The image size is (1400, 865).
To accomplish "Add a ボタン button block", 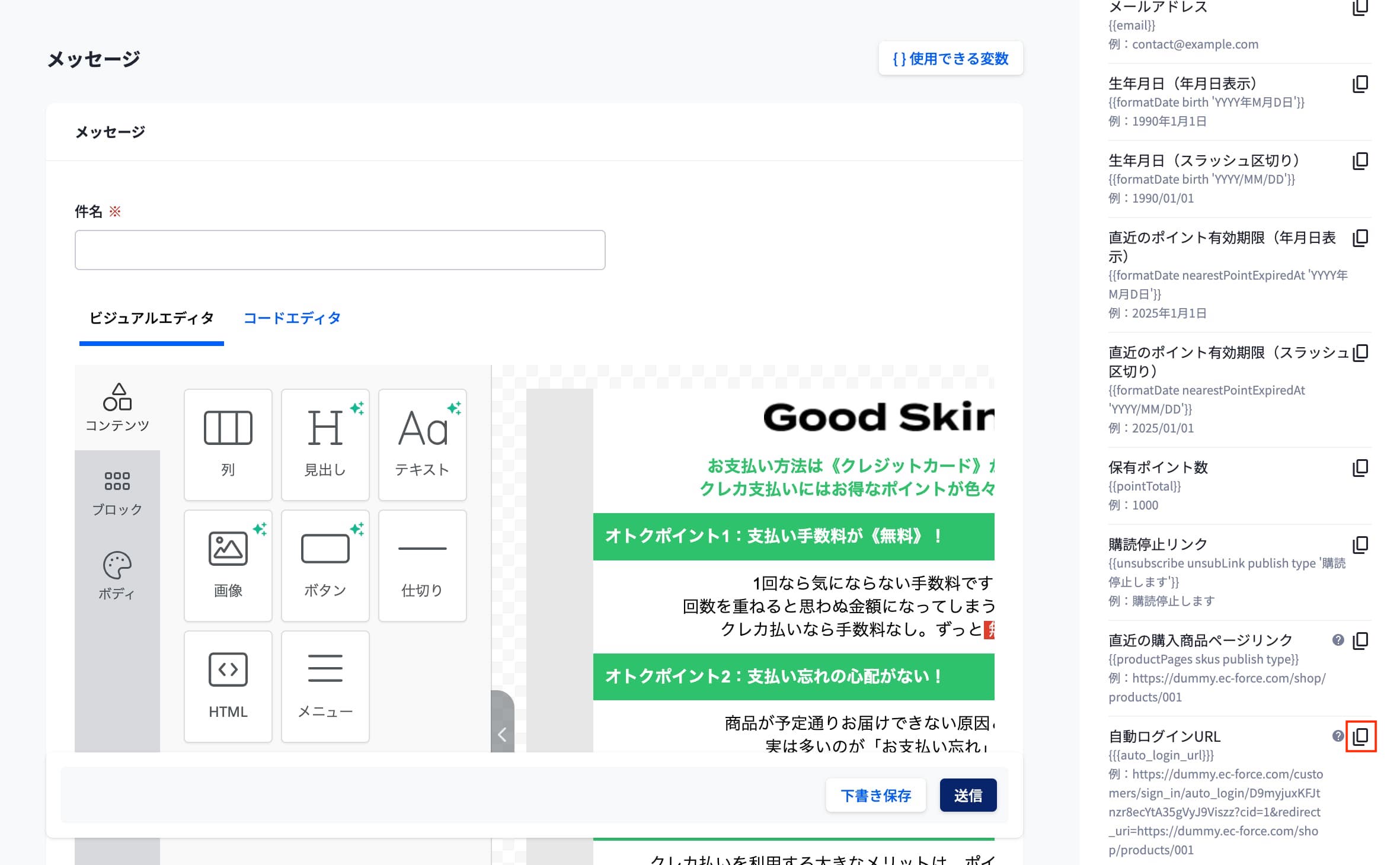I will 325,565.
